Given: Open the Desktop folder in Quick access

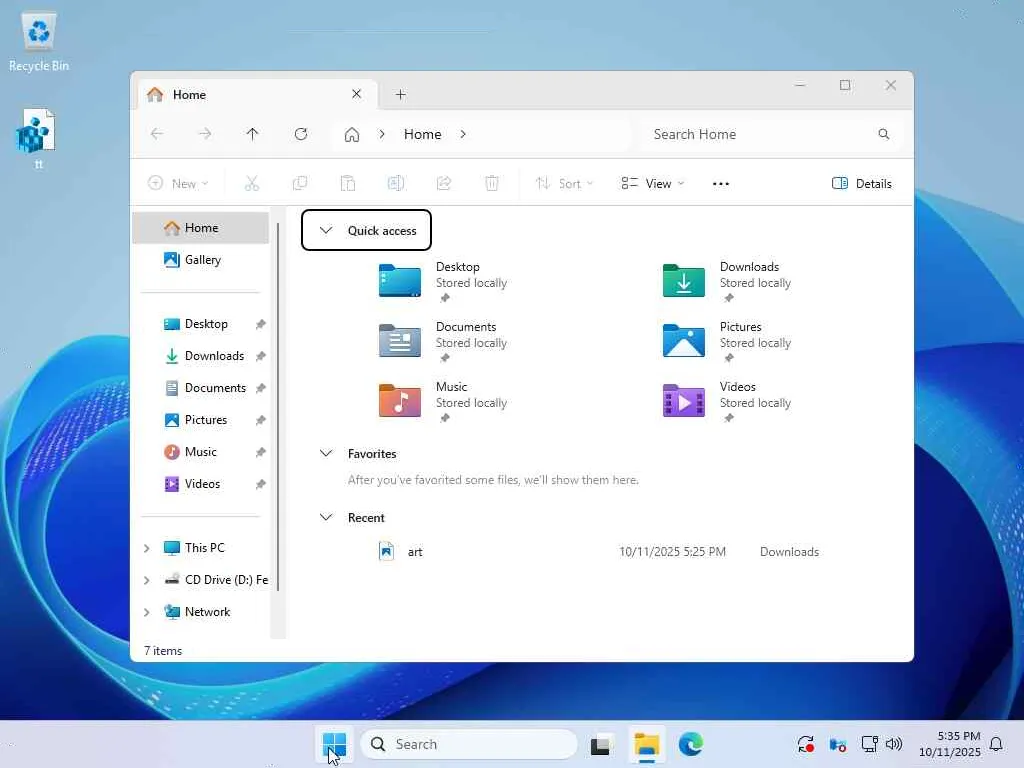Looking at the screenshot, I should (x=400, y=281).
